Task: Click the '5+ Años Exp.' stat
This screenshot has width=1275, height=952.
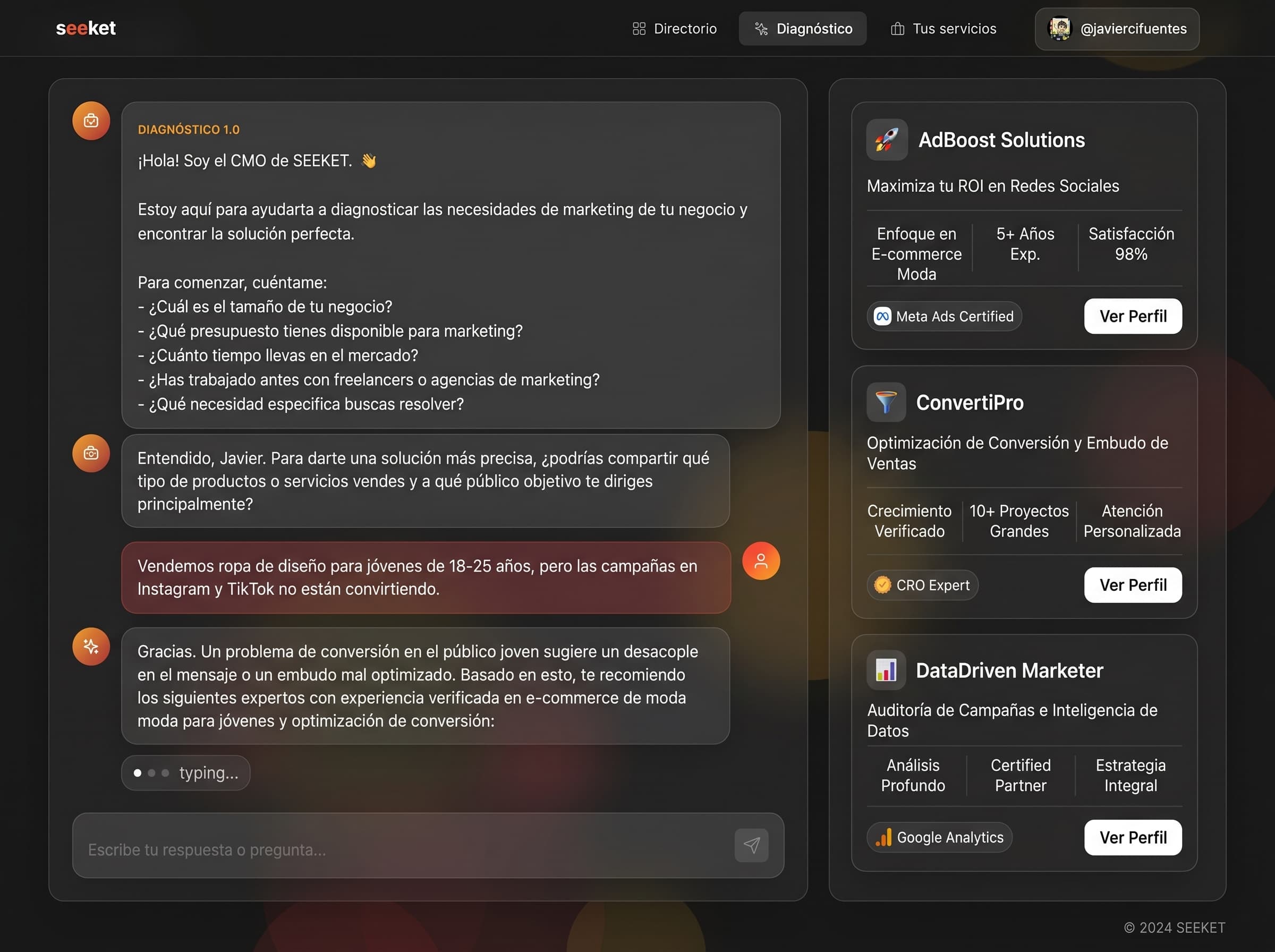Action: click(x=1025, y=244)
